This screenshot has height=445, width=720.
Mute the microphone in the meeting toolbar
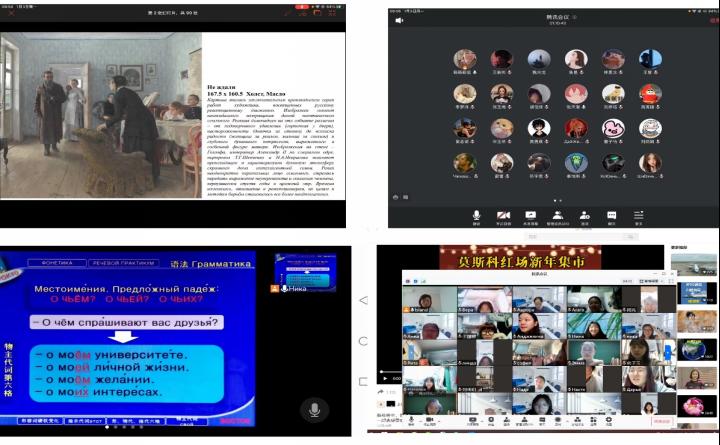point(475,213)
